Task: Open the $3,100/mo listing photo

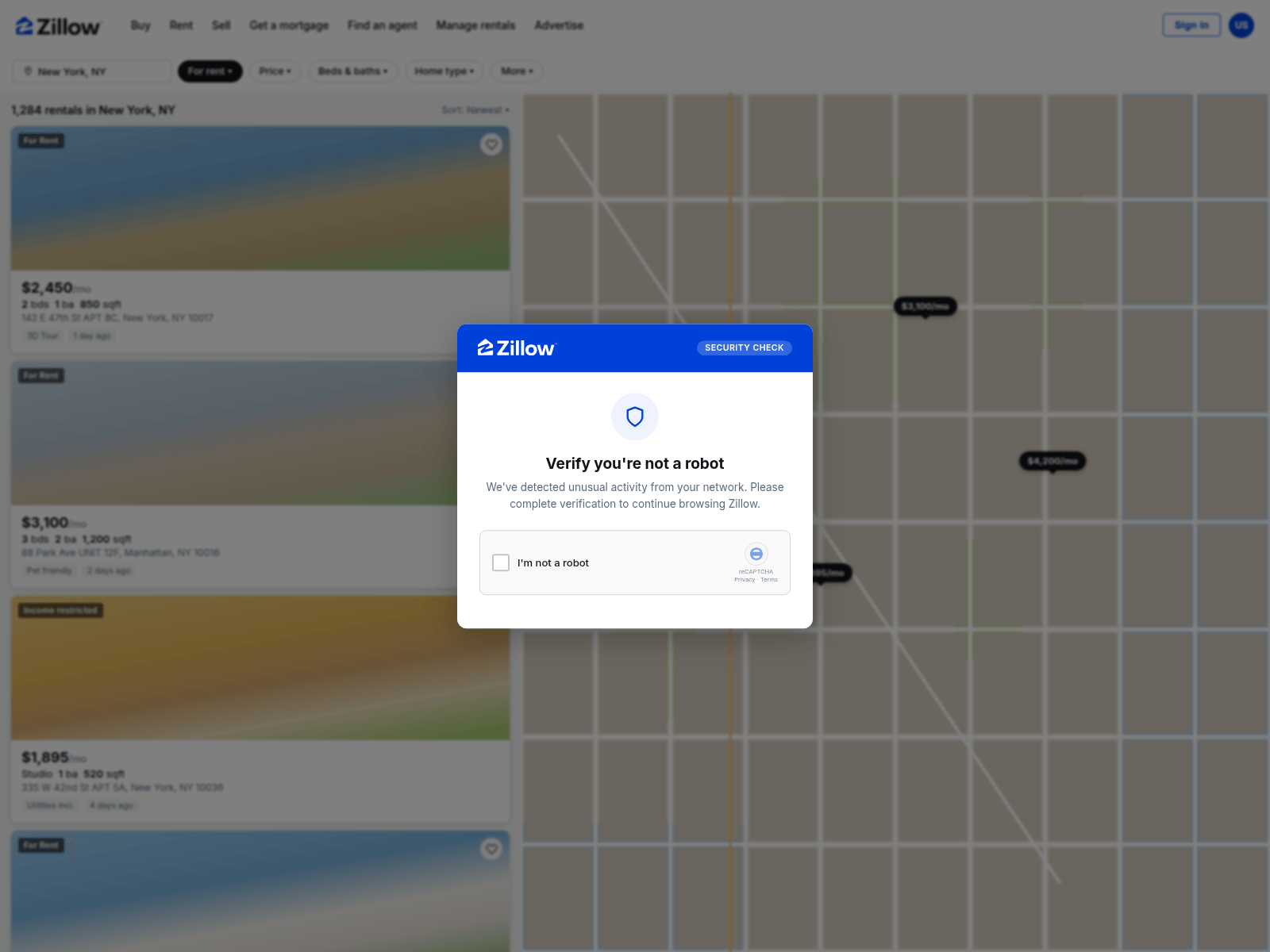Action: pyautogui.click(x=260, y=433)
